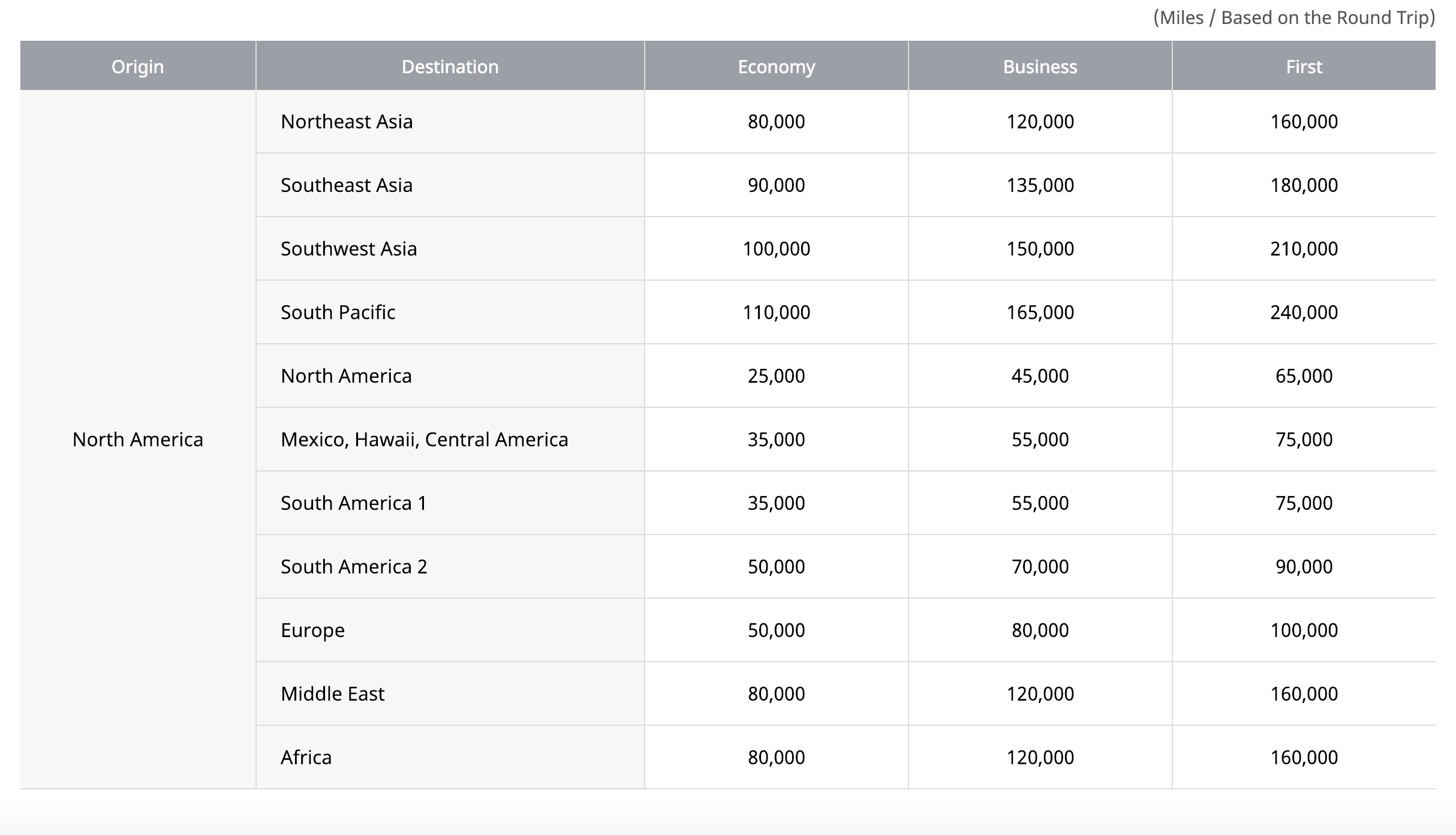
Task: Click North America destination Business value 45,000
Action: click(x=1040, y=376)
